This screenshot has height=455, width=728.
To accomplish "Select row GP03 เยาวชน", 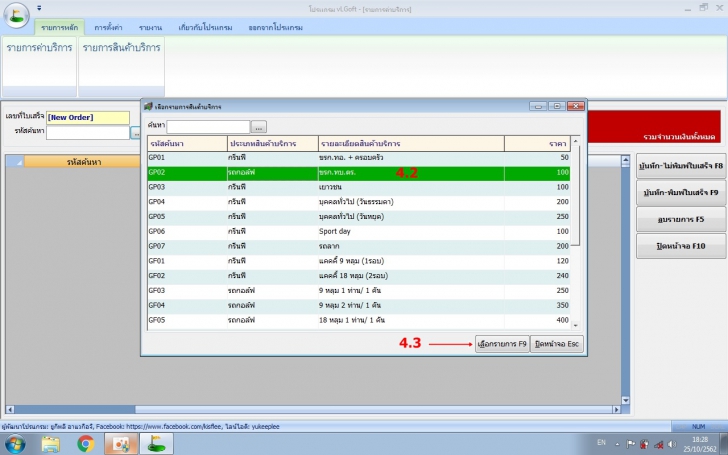I will click(358, 187).
